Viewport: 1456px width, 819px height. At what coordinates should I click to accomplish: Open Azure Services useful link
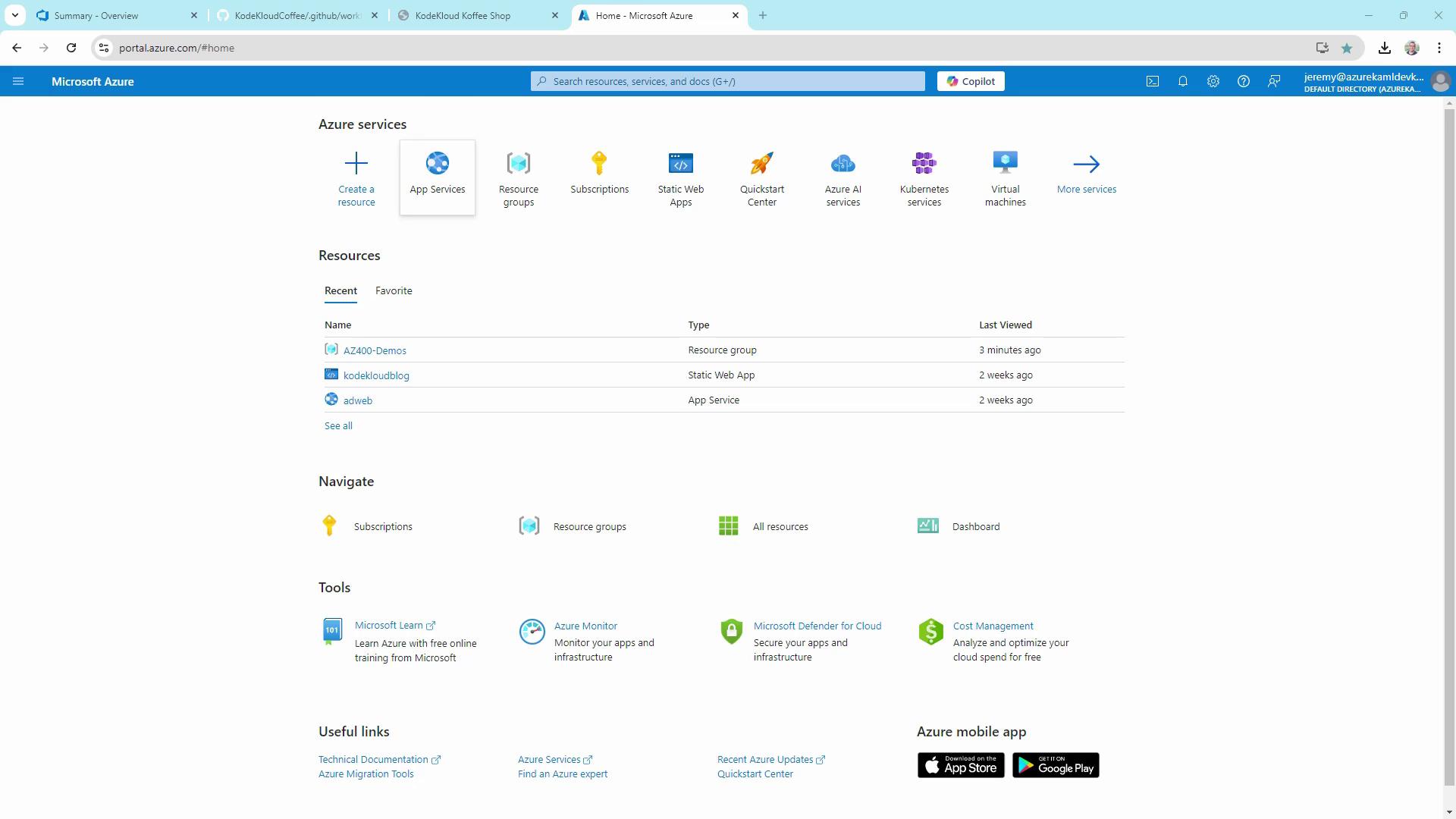pyautogui.click(x=555, y=759)
